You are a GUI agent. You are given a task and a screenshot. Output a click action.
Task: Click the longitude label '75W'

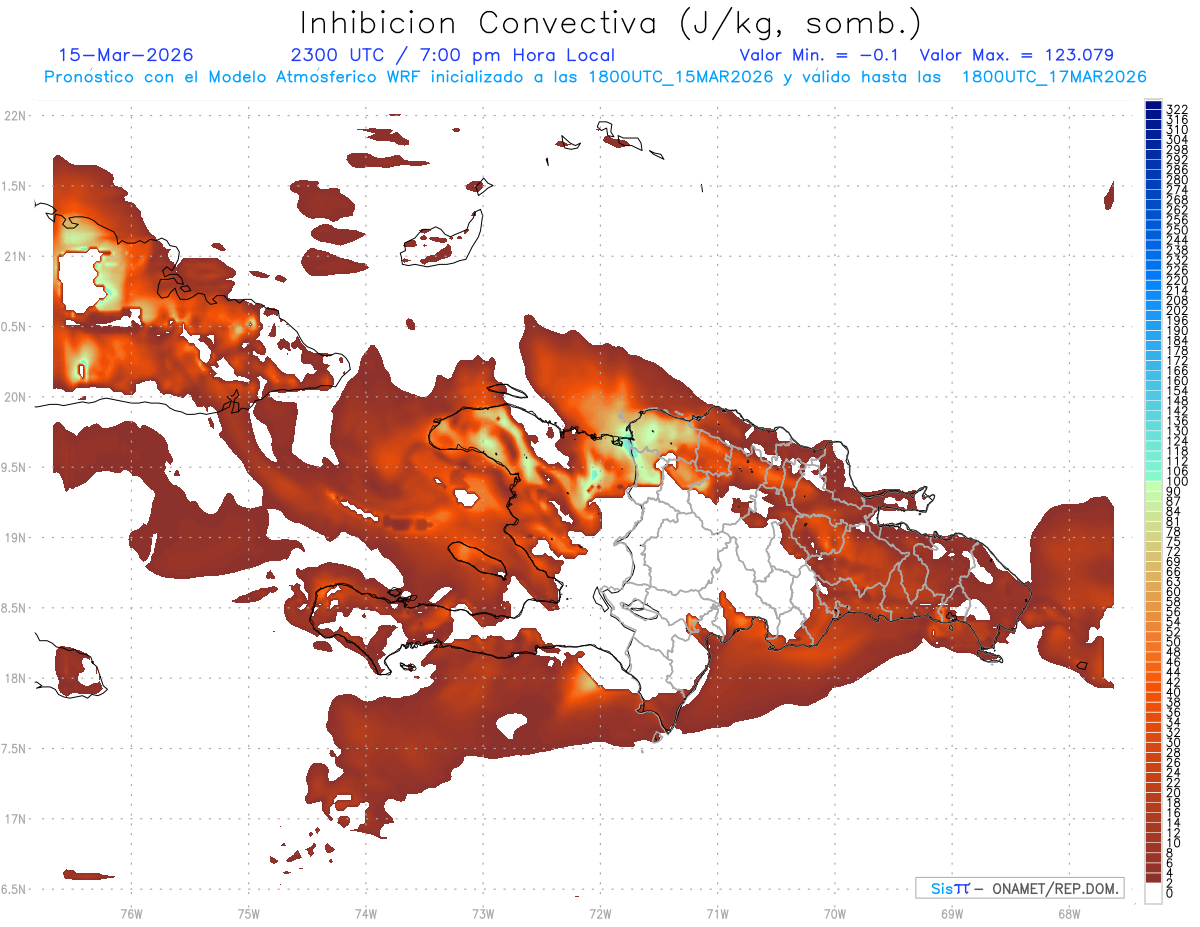click(x=249, y=913)
